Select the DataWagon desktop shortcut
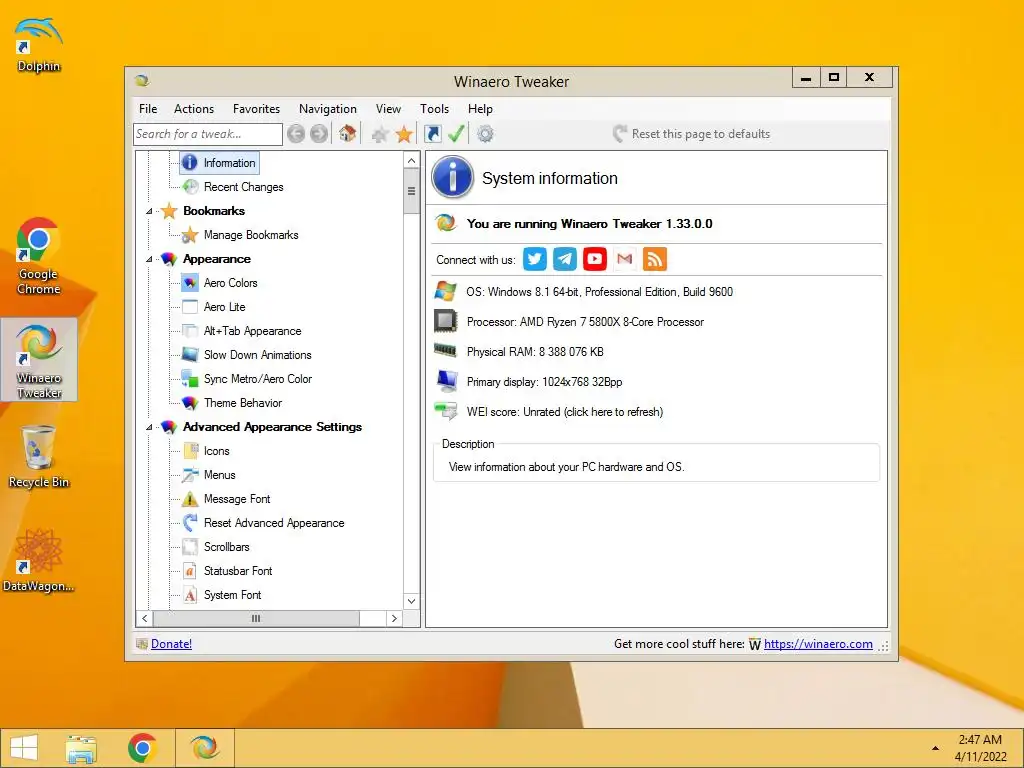 coord(39,560)
